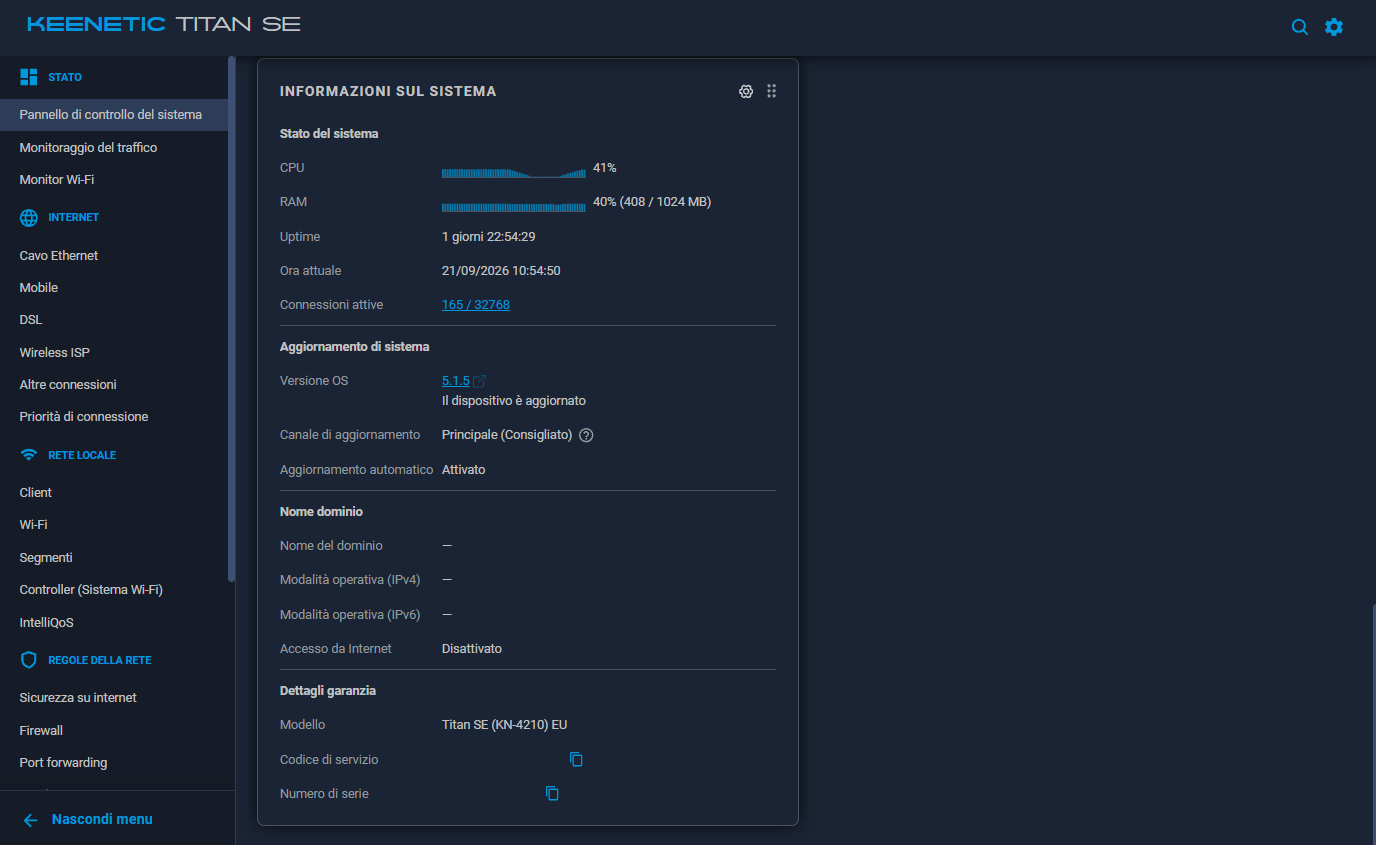The height and width of the screenshot is (845, 1376).
Task: Click help icon beside Canale di aggiornamento
Action: tap(586, 435)
